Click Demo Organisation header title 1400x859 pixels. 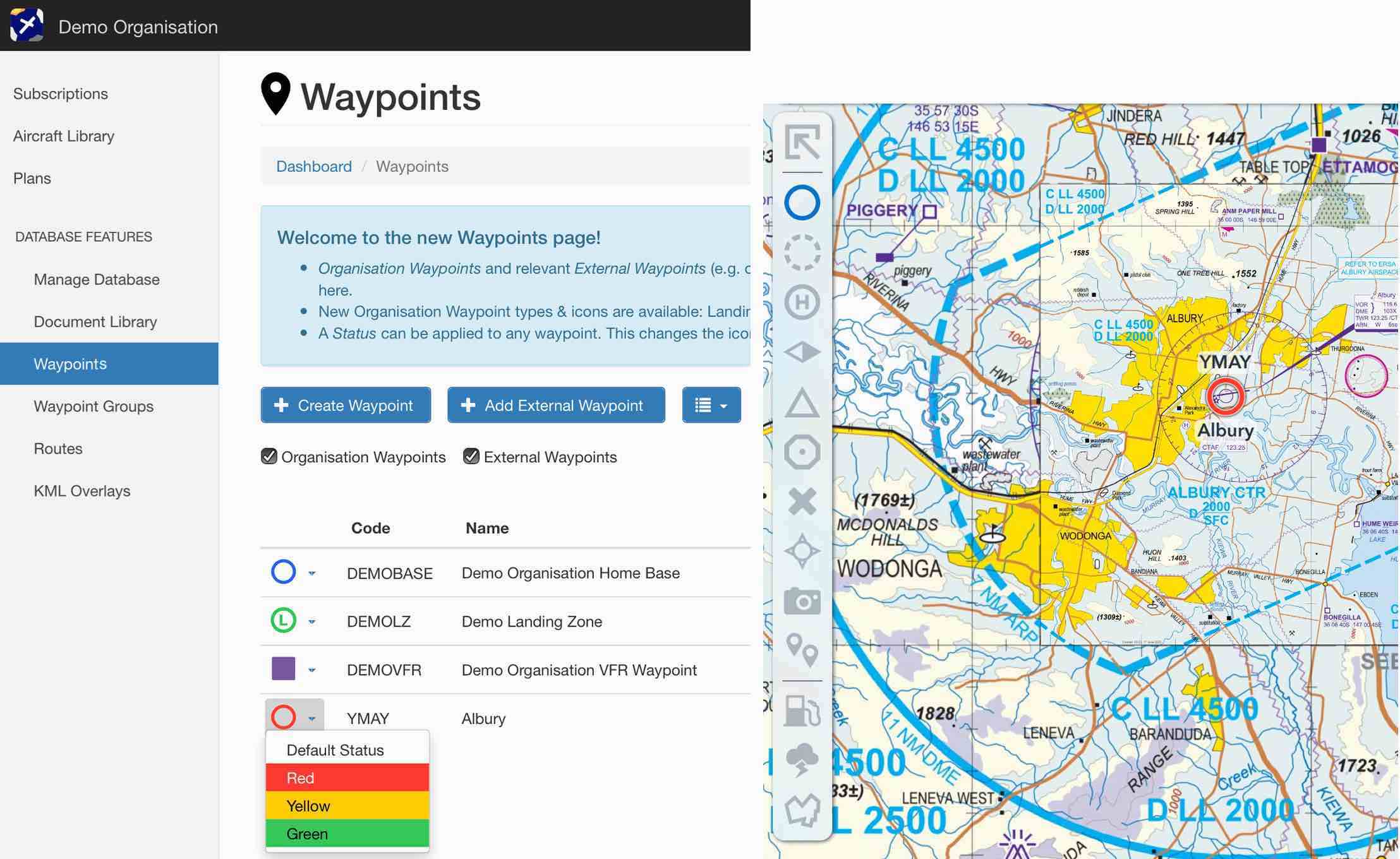138,27
